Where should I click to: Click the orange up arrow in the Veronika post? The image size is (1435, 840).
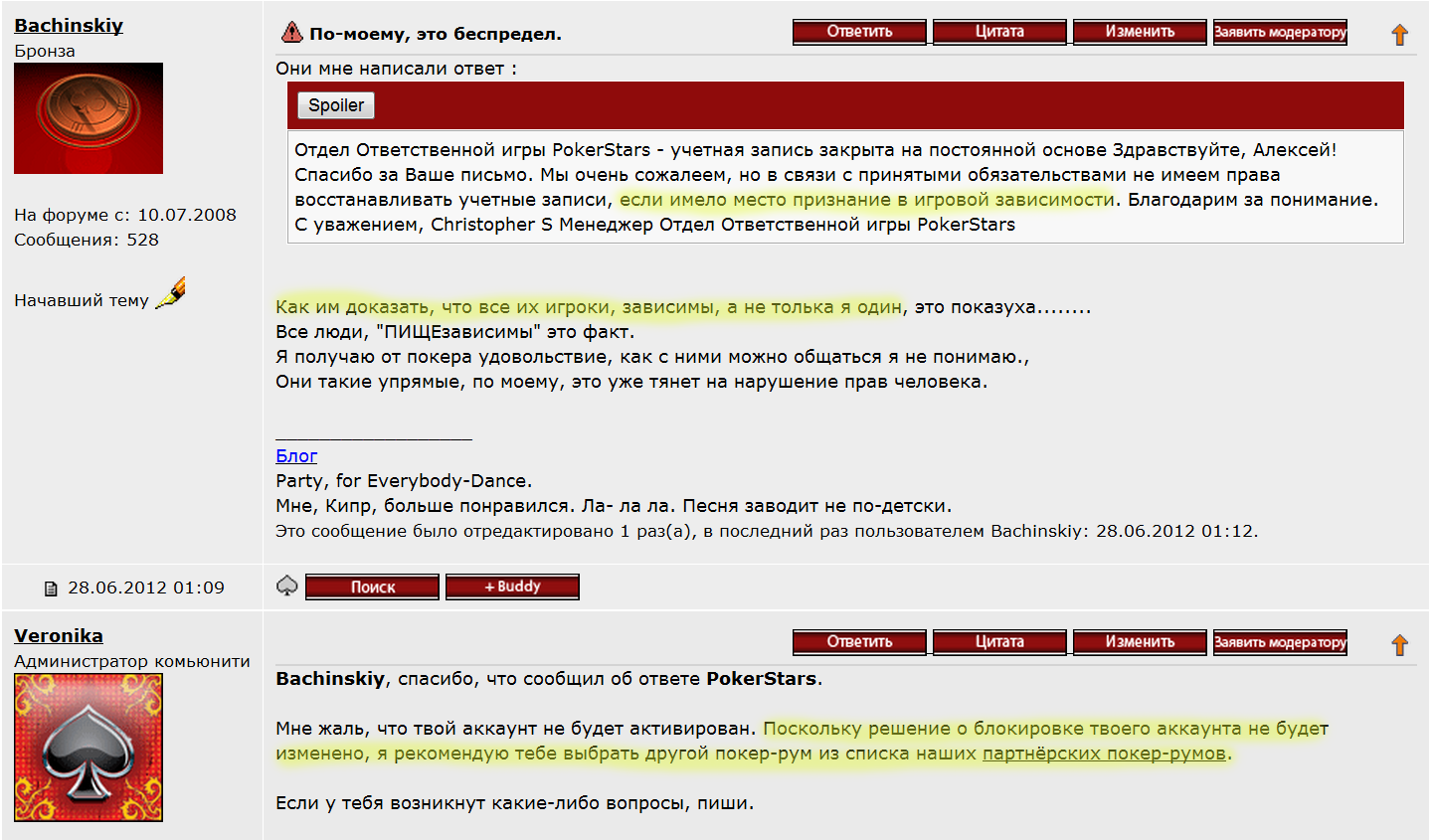1399,645
